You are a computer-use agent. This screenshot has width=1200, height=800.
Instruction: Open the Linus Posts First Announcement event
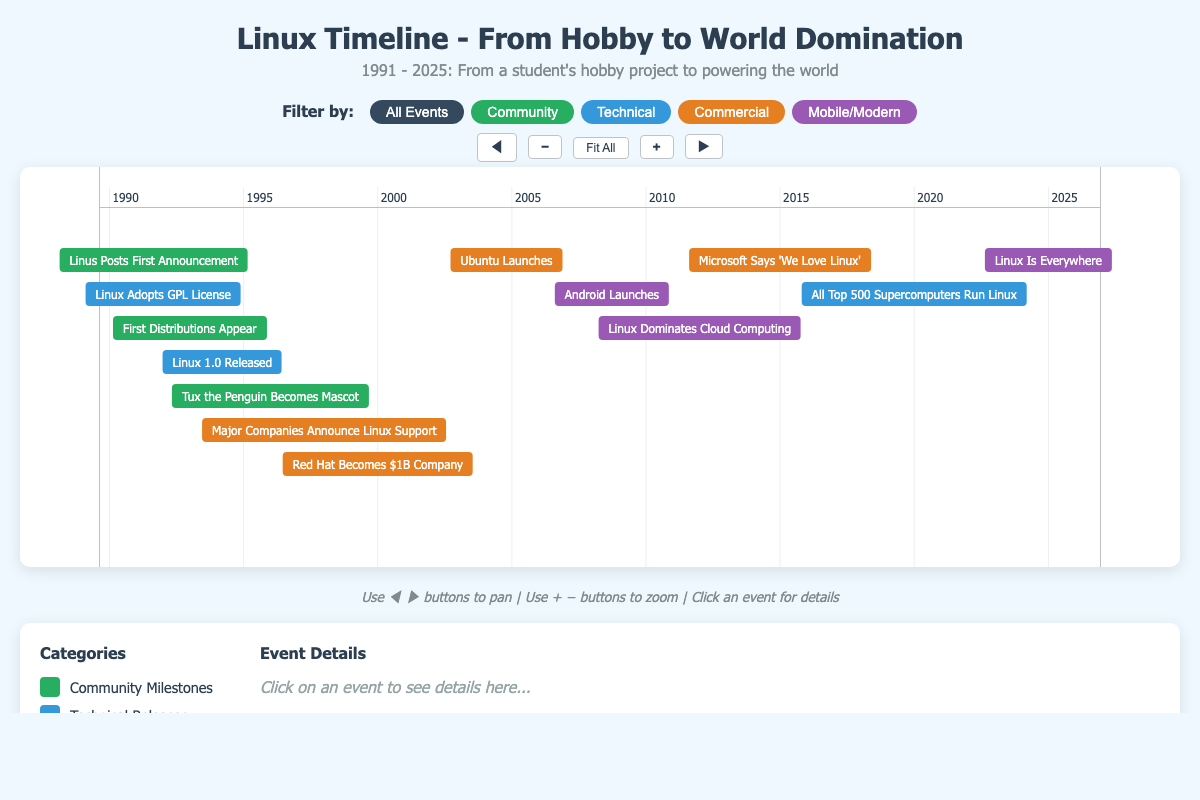click(153, 260)
